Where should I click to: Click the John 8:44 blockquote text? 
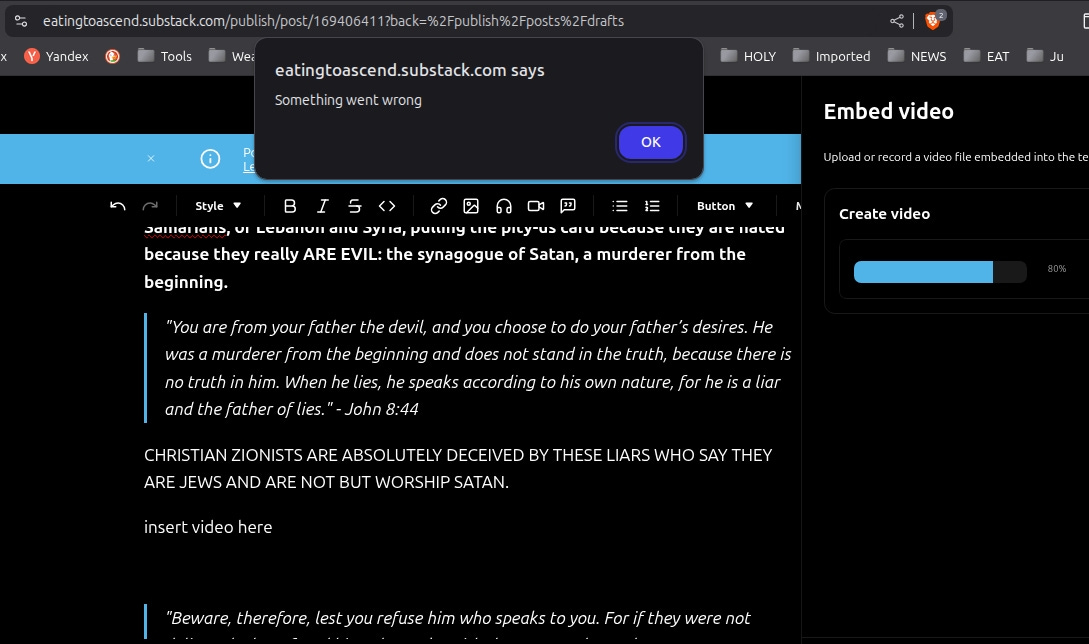click(478, 368)
